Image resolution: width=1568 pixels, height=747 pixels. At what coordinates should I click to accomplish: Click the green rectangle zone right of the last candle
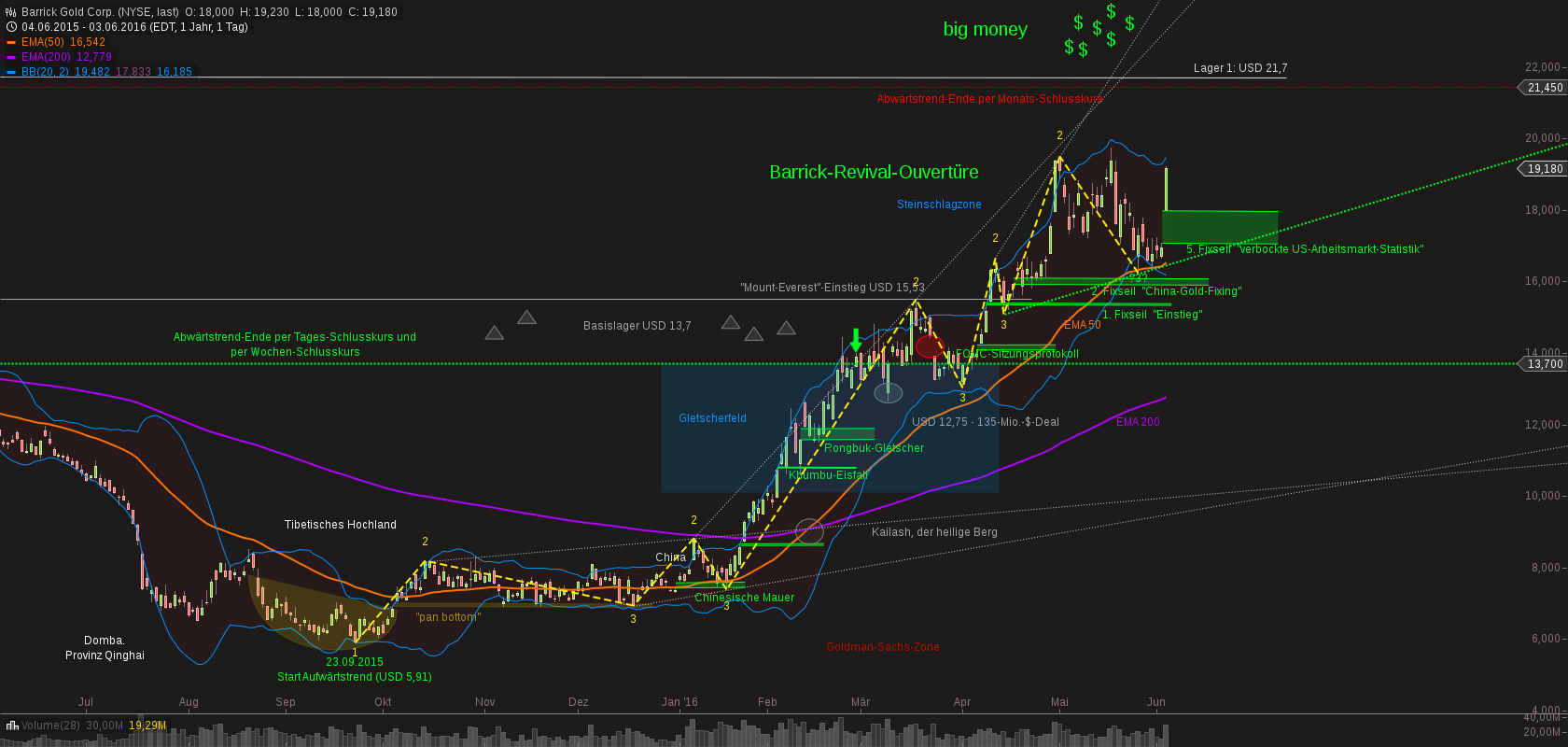1220,227
